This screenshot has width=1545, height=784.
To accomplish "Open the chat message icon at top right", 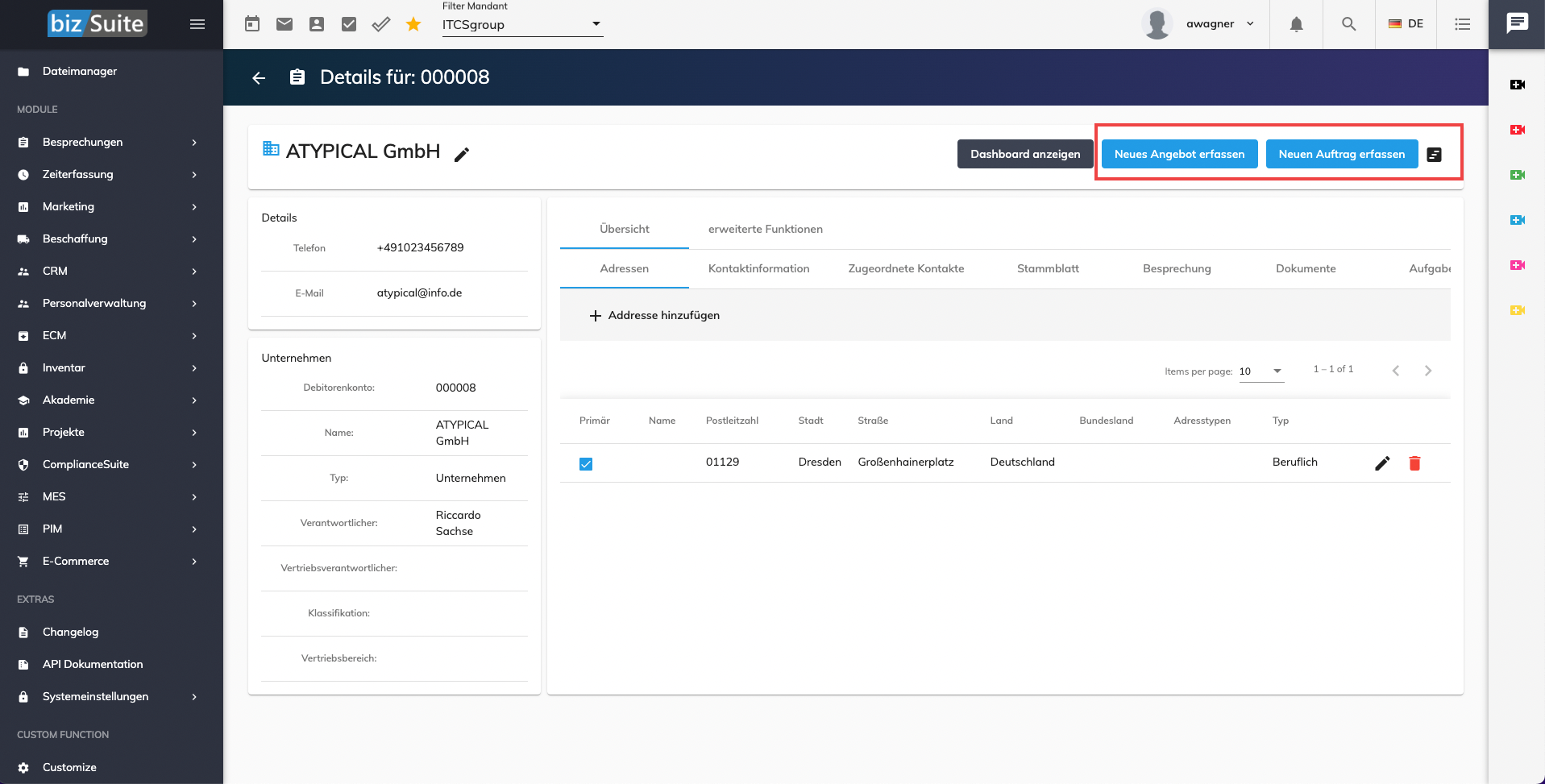I will click(1517, 23).
